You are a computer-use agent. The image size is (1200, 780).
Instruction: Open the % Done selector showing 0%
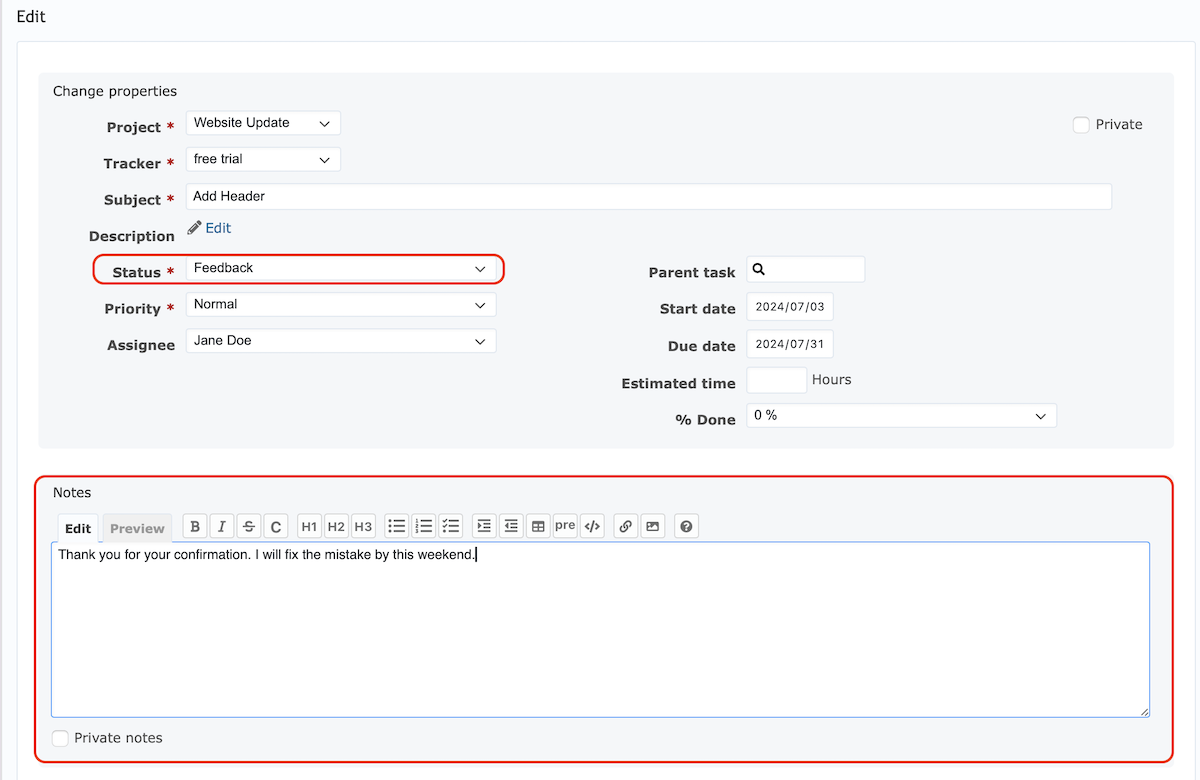pyautogui.click(x=901, y=415)
